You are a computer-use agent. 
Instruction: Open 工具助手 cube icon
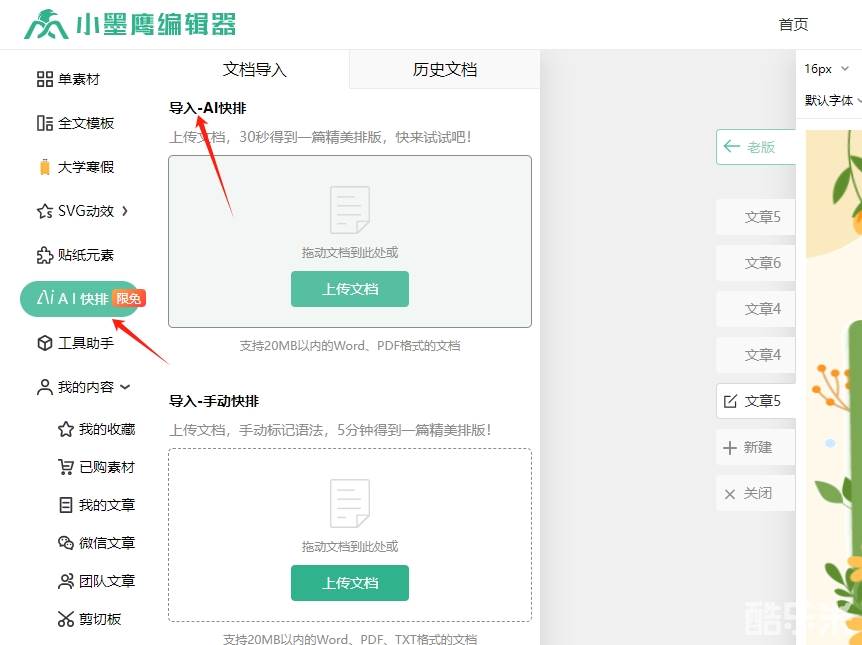(x=44, y=343)
